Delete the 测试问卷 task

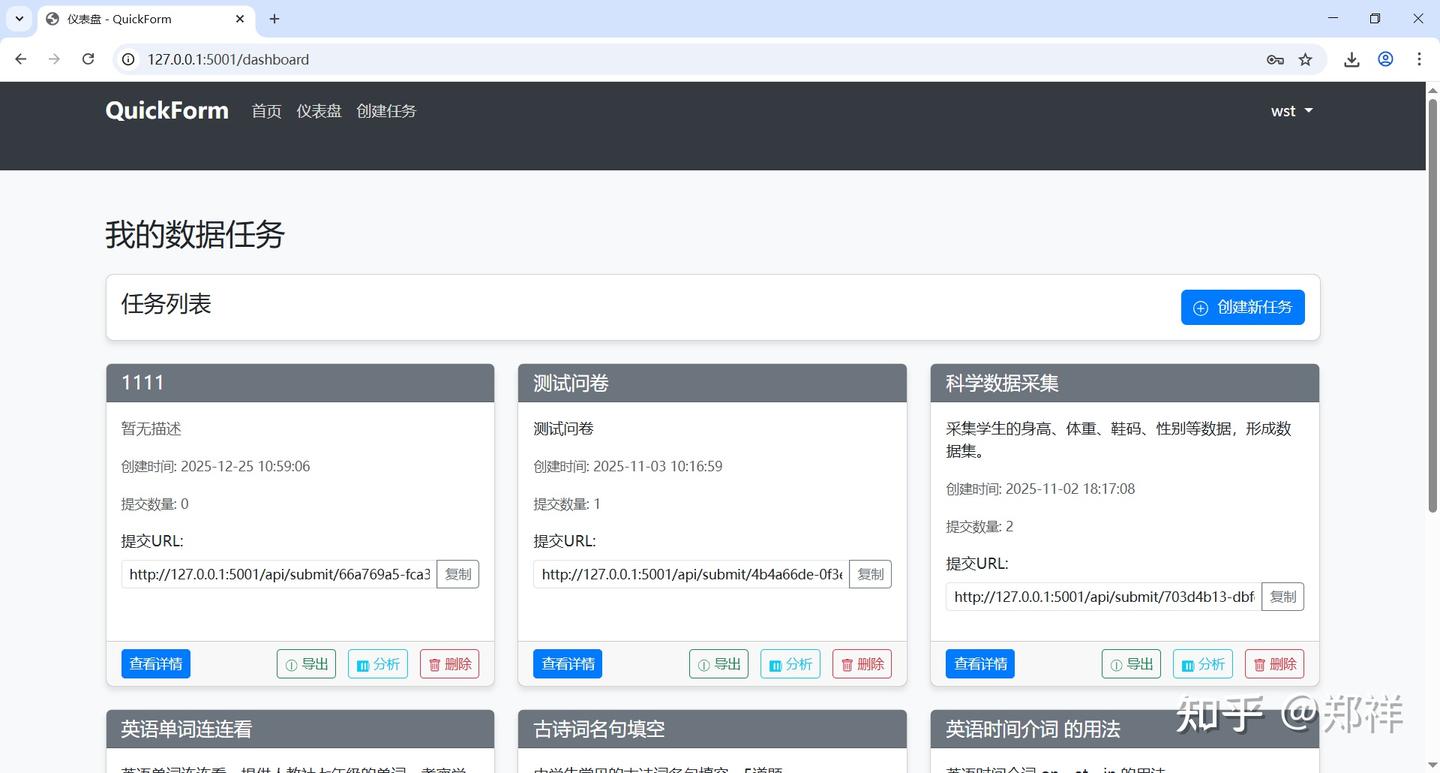coord(862,664)
